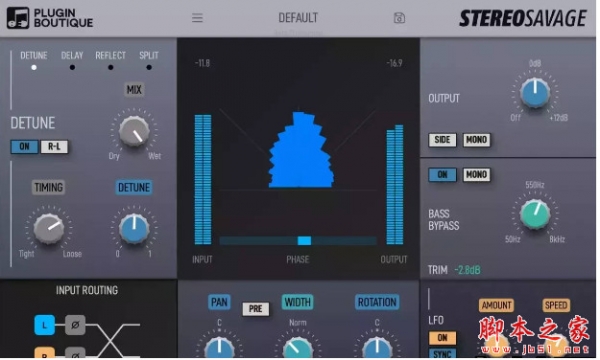
Task: Click the -11.8 input peak readout
Action: (x=202, y=63)
